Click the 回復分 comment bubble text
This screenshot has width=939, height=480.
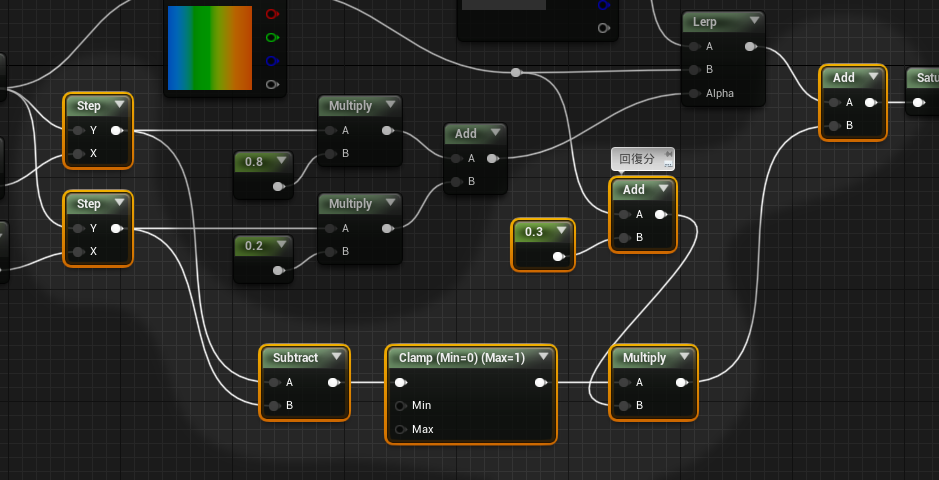tap(637, 159)
